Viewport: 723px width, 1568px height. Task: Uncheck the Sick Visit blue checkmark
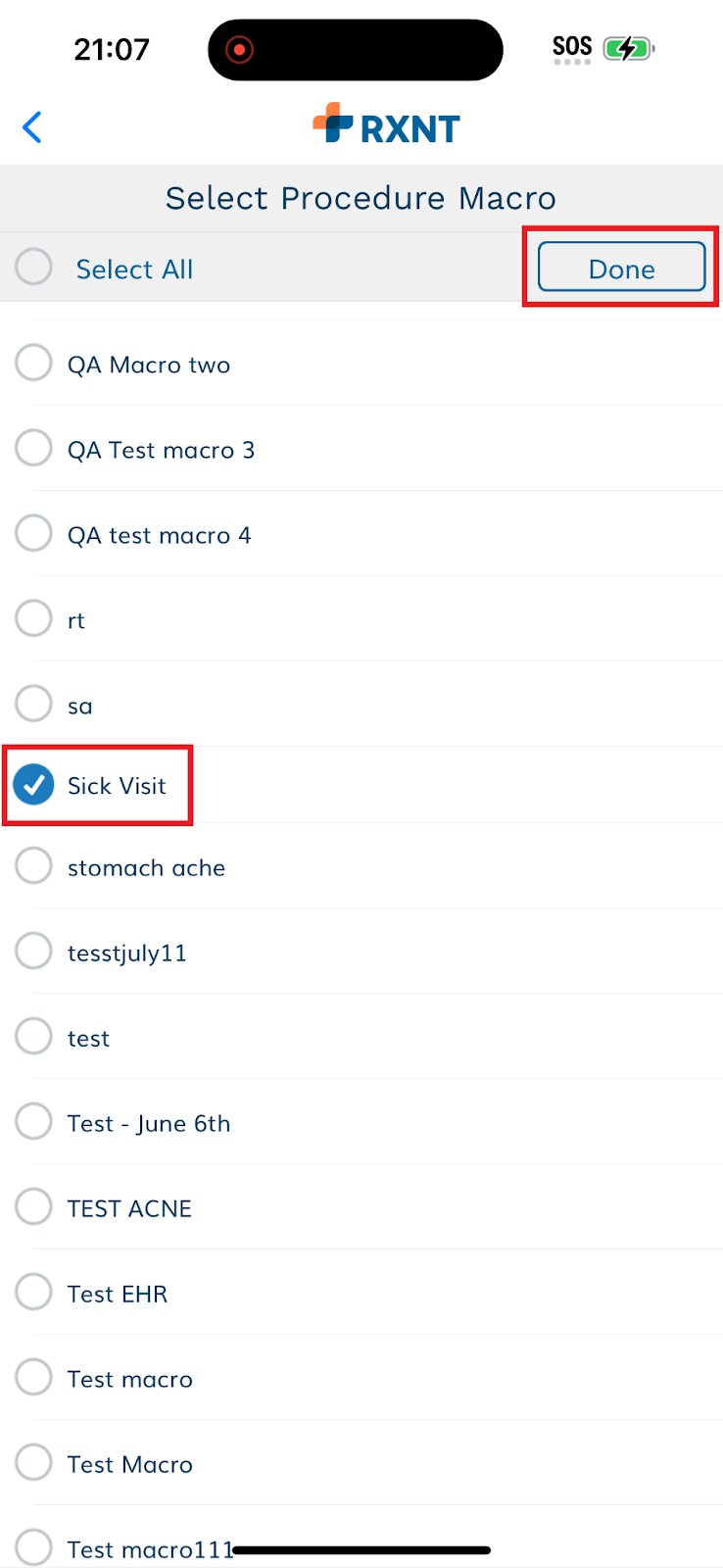[33, 785]
